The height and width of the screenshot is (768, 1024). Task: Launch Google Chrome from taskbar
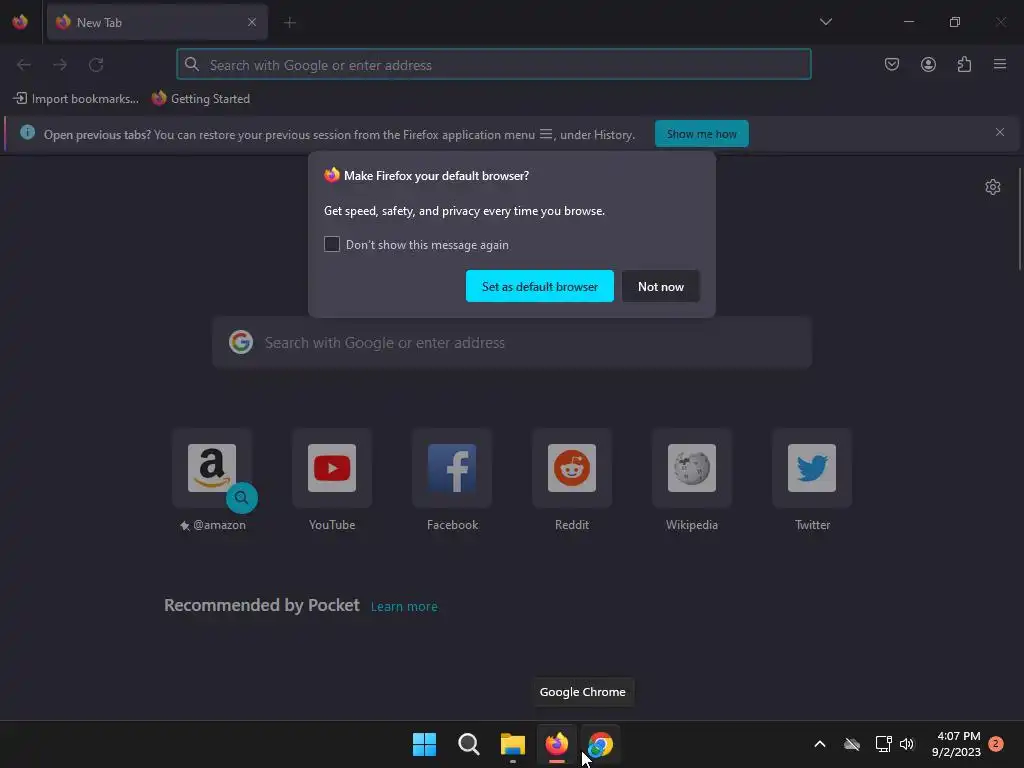tap(600, 744)
